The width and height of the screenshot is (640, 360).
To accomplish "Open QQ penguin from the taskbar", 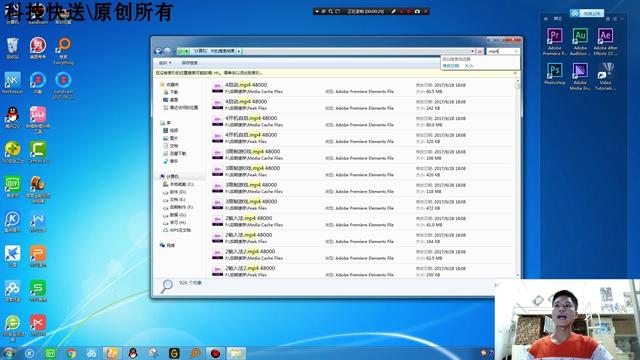I will 133,353.
